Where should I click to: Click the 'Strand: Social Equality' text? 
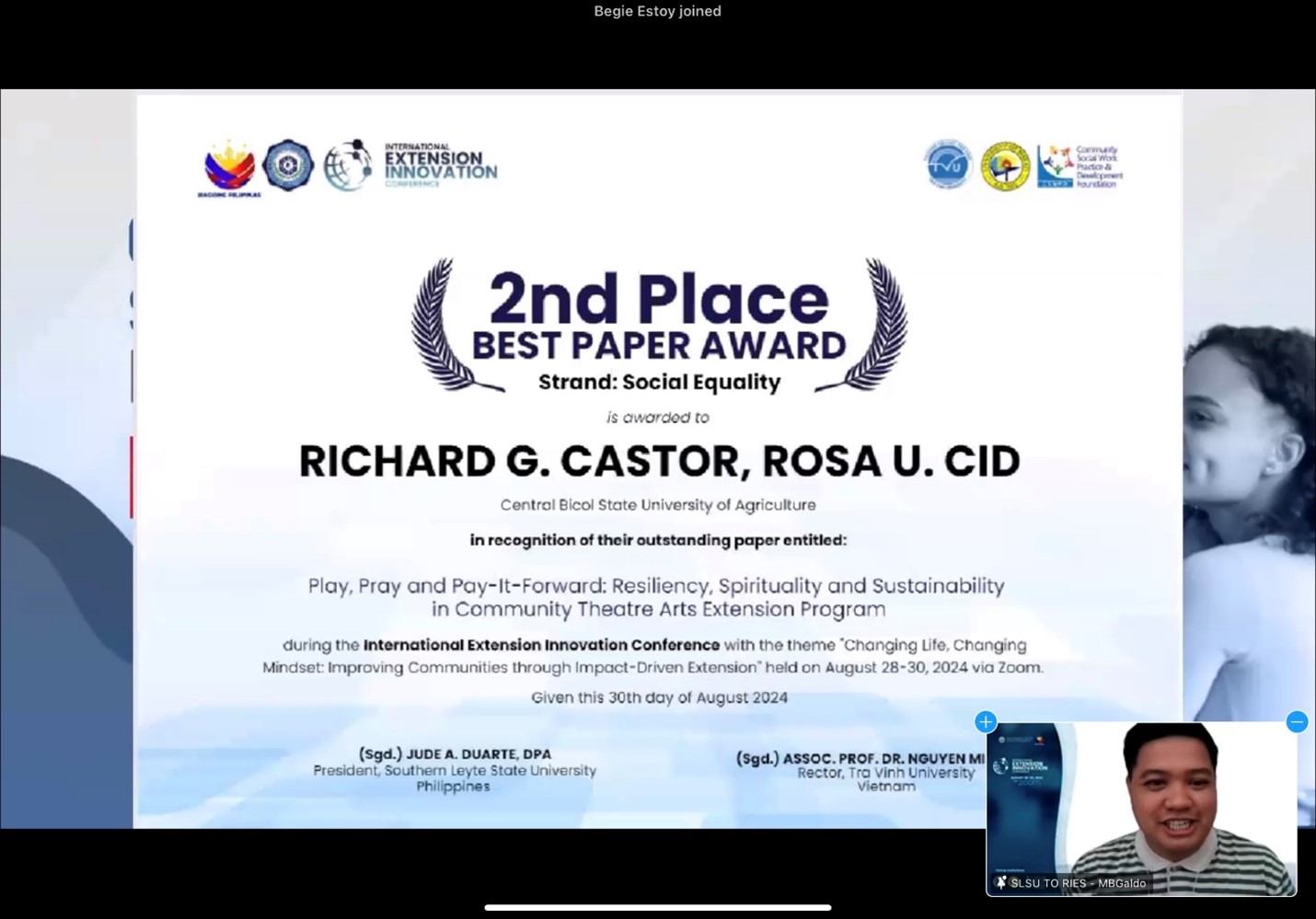point(659,383)
